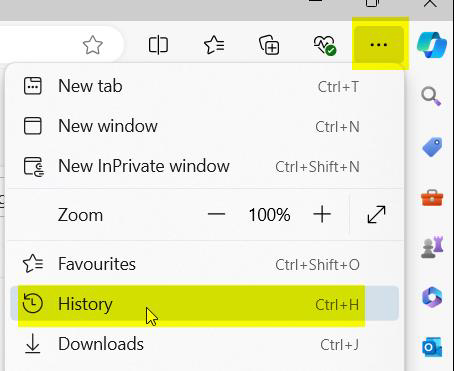This screenshot has height=371, width=459.
Task: Choose New InPrivate window
Action: click(x=205, y=166)
